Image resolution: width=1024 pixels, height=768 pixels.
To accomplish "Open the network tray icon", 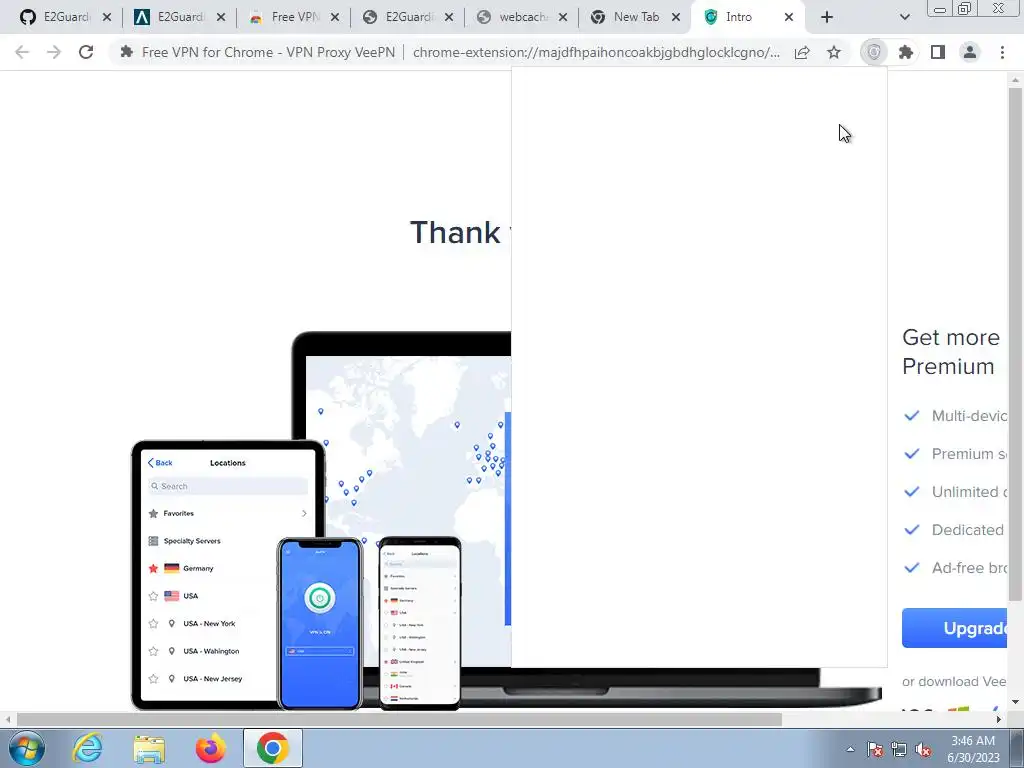I will (x=899, y=749).
